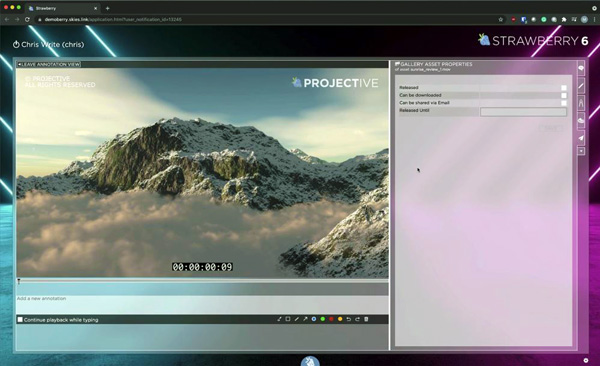The height and width of the screenshot is (366, 600).
Task: Tick the Can be downloaded checkbox
Action: pos(564,95)
